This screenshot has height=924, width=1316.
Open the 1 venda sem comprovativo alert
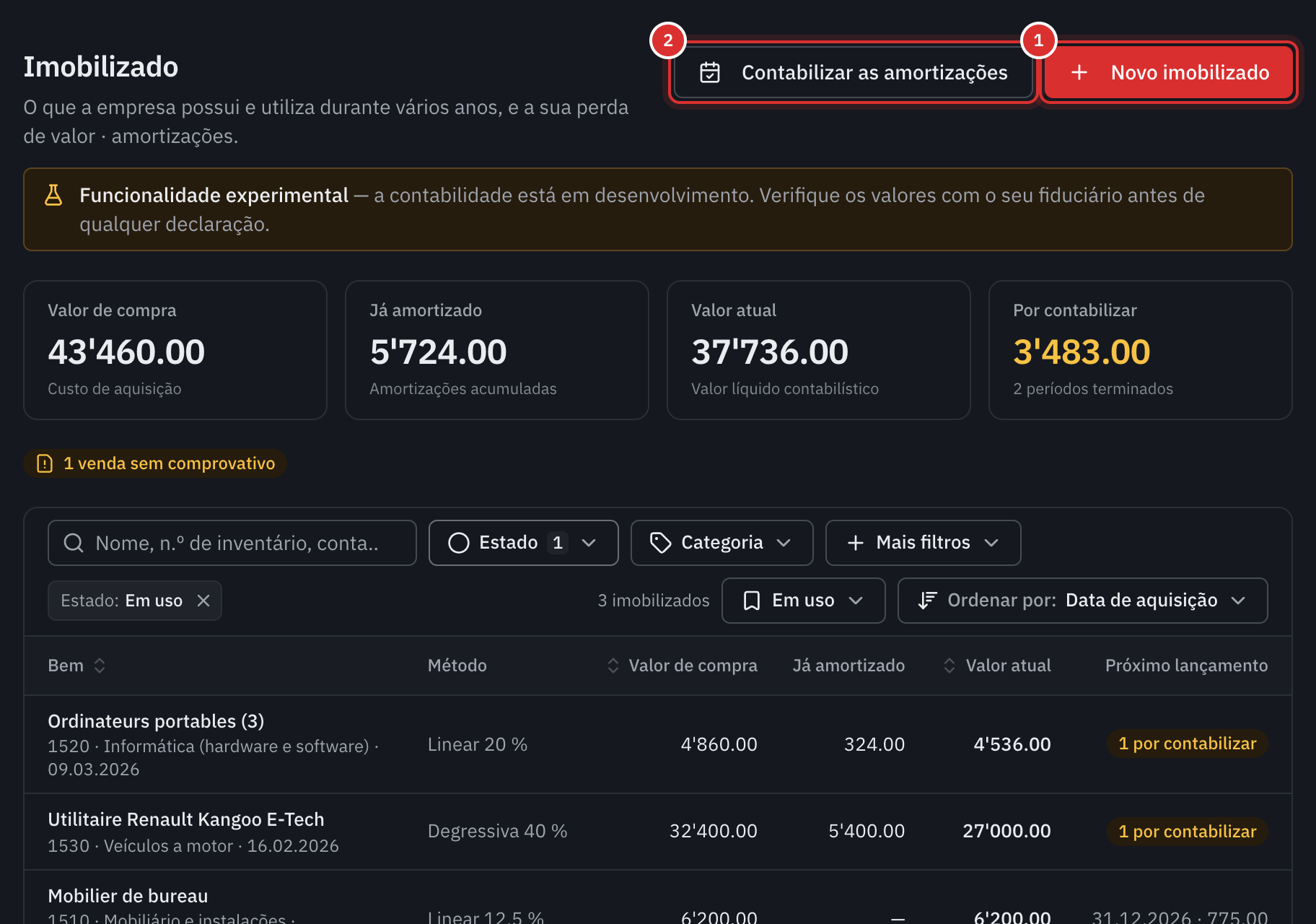155,463
